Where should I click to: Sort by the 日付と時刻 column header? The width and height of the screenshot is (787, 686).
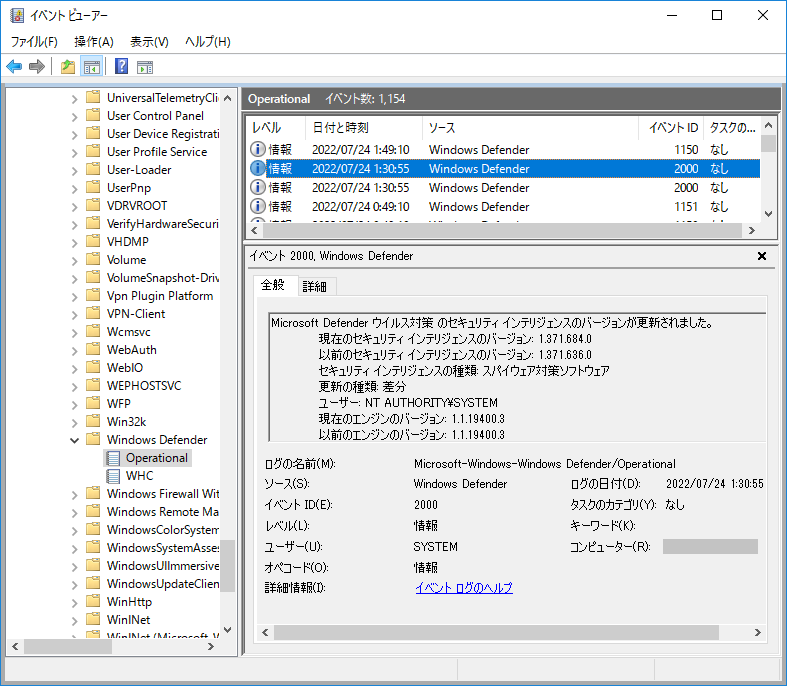(x=364, y=127)
